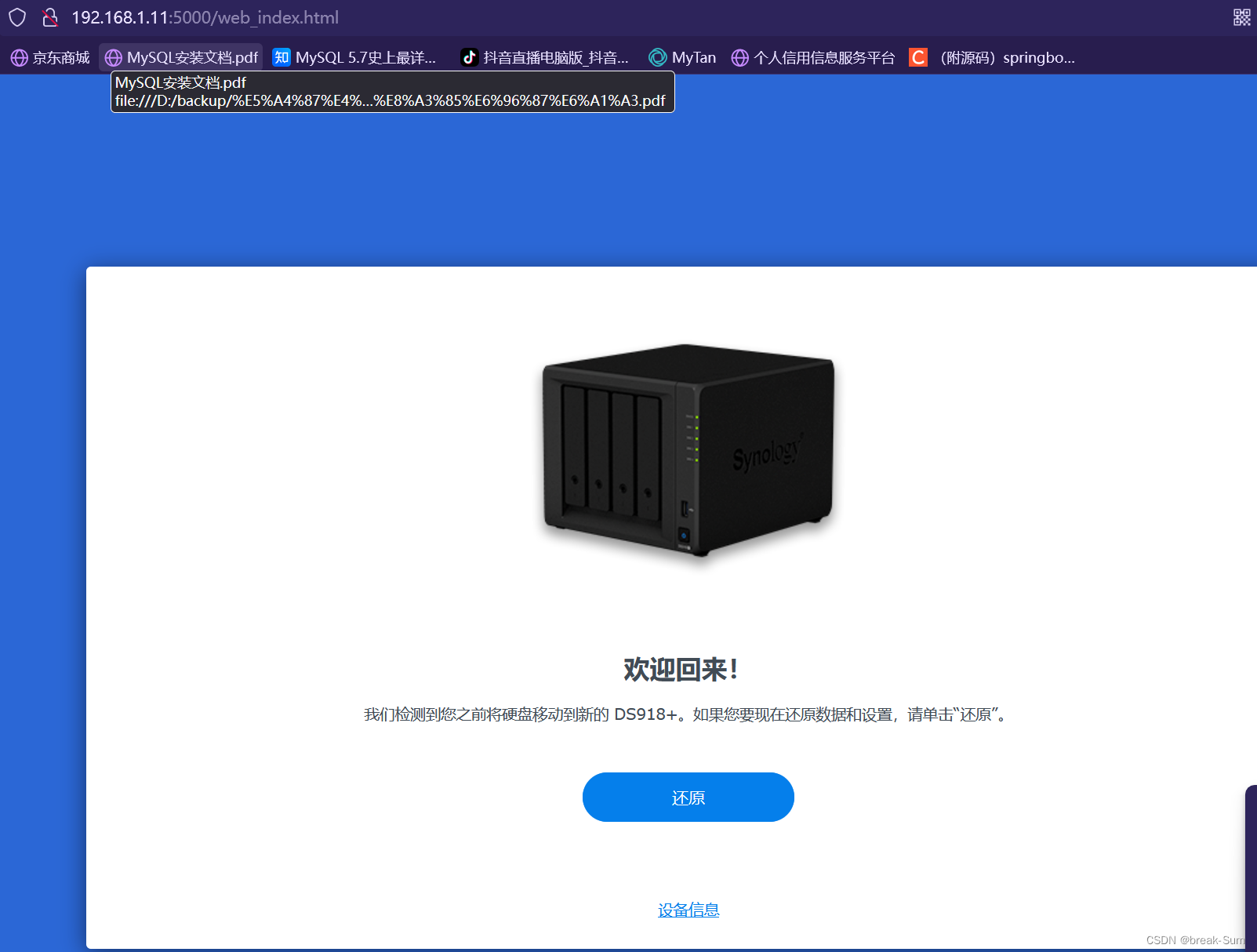
Task: Click the TikTok favicon of 抖音 bookmark
Action: (x=470, y=57)
